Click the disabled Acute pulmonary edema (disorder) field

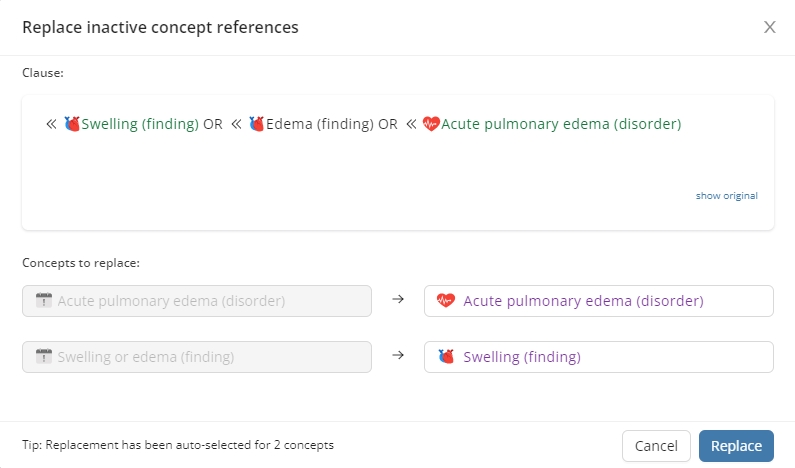pos(197,301)
